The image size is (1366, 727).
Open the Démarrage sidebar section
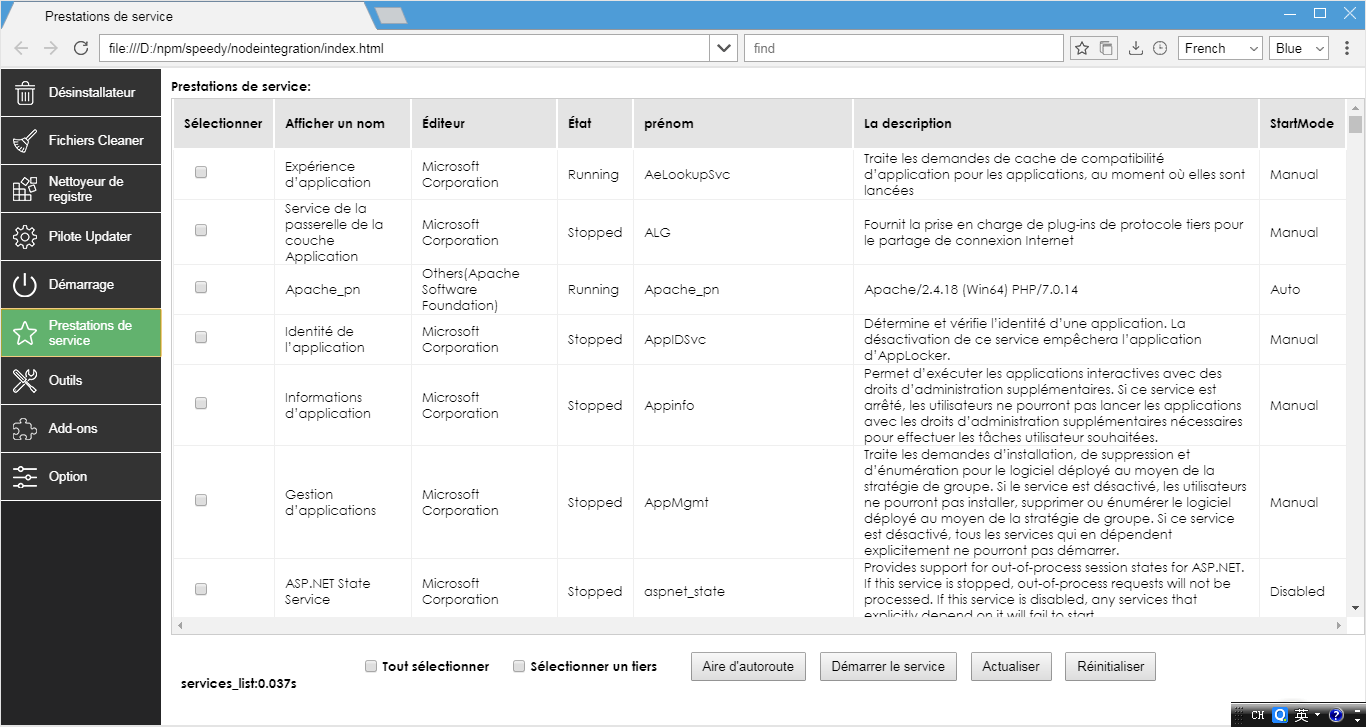[80, 284]
